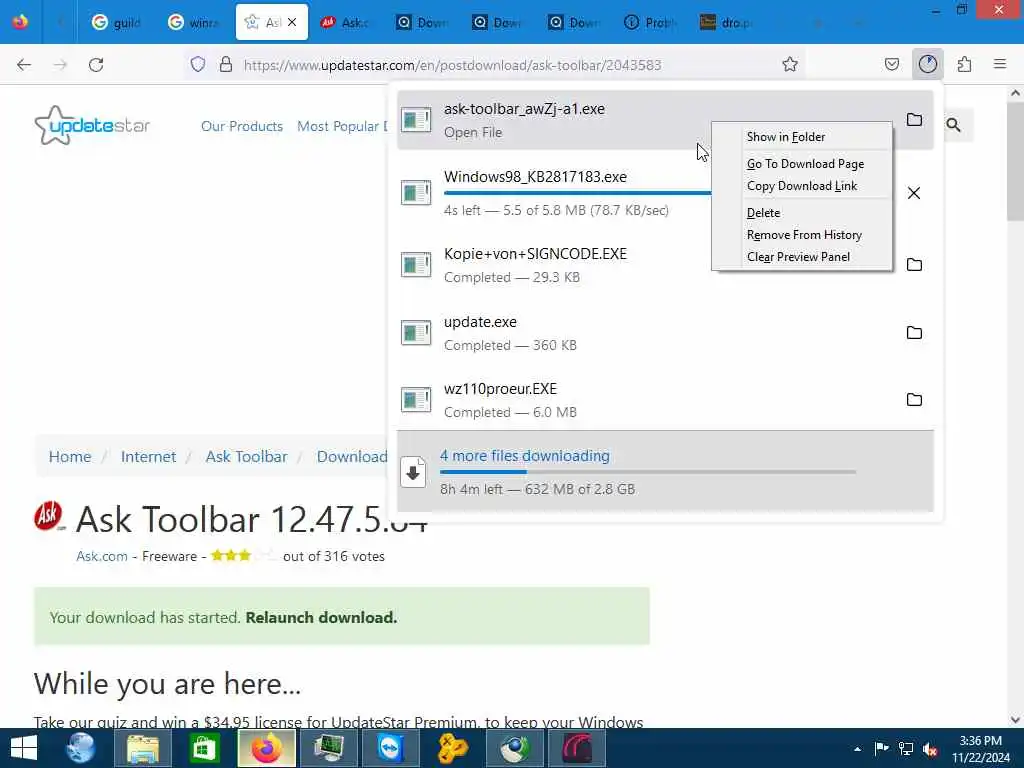Viewport: 1024px width, 768px height.
Task: Show hidden tray icons arrow
Action: (857, 749)
